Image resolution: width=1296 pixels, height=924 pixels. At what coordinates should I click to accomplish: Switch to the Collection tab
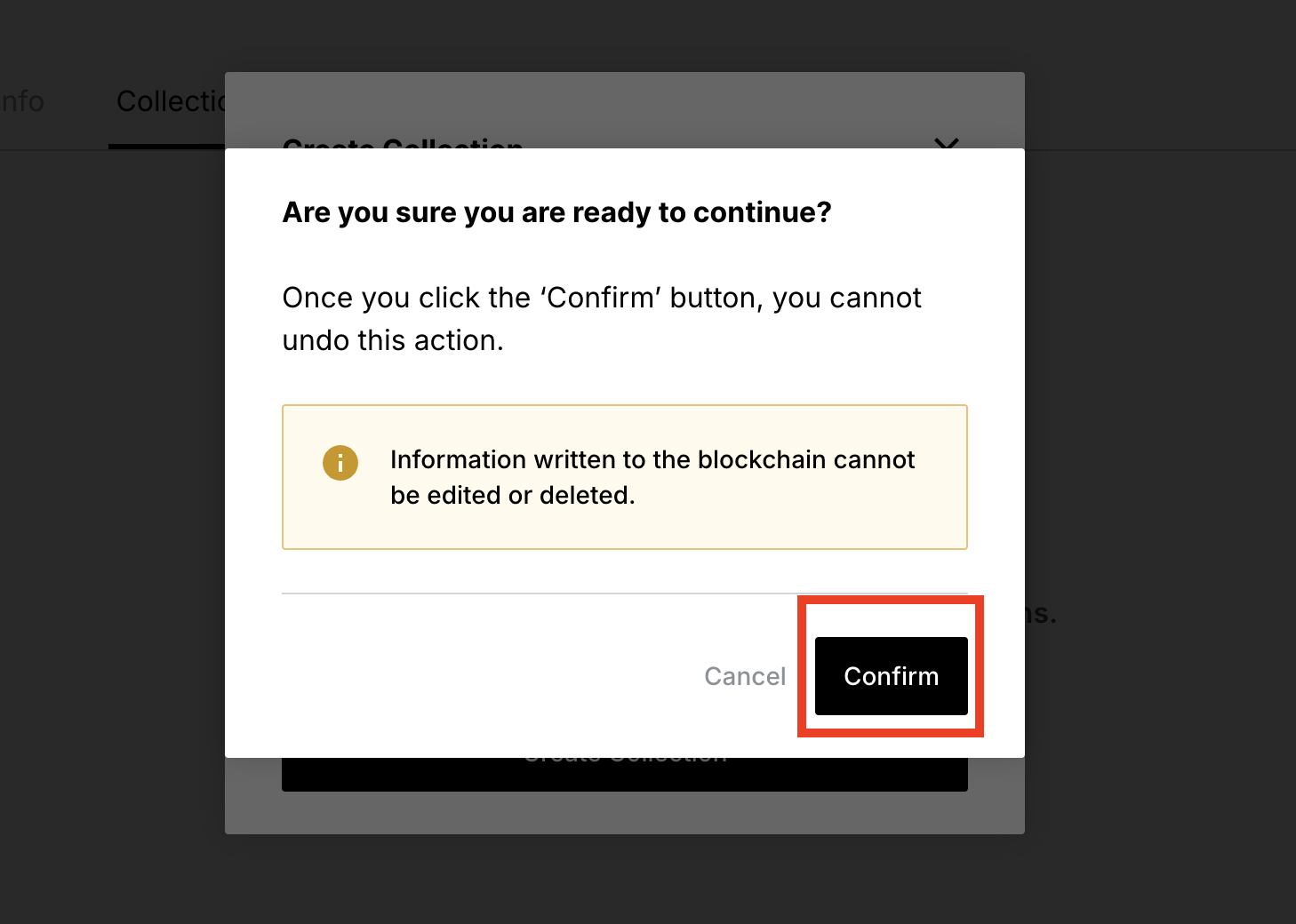pyautogui.click(x=171, y=101)
